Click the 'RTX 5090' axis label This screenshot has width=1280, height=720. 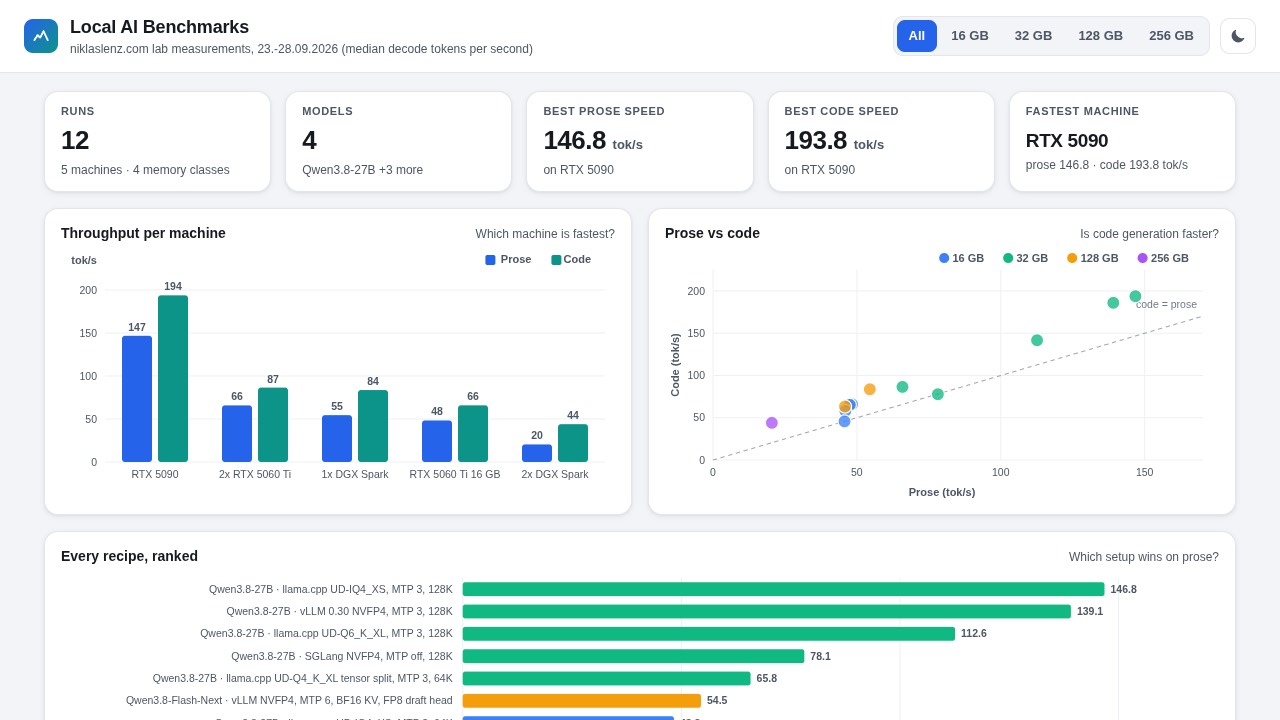click(155, 474)
